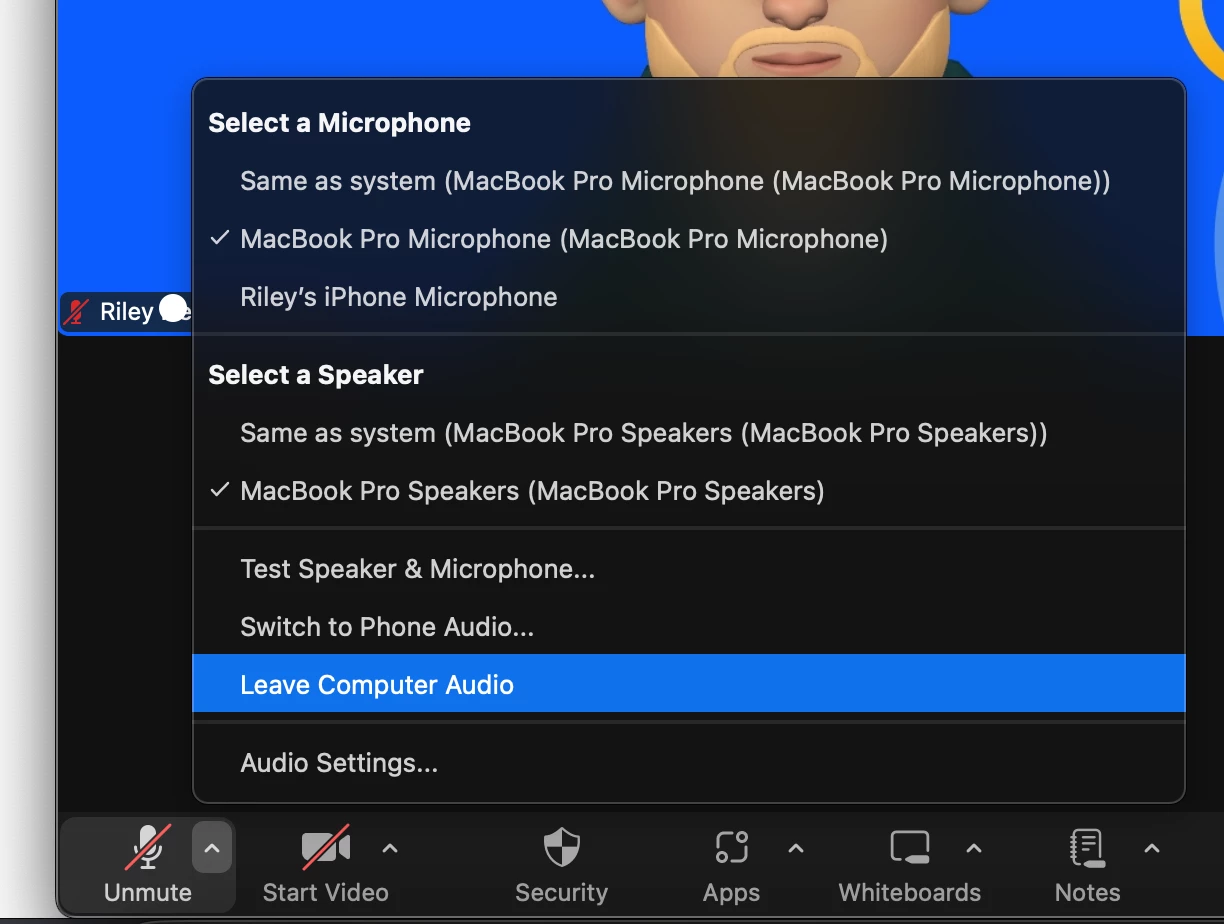Image resolution: width=1224 pixels, height=924 pixels.
Task: Select MacBook Pro Microphone option
Action: click(x=688, y=239)
